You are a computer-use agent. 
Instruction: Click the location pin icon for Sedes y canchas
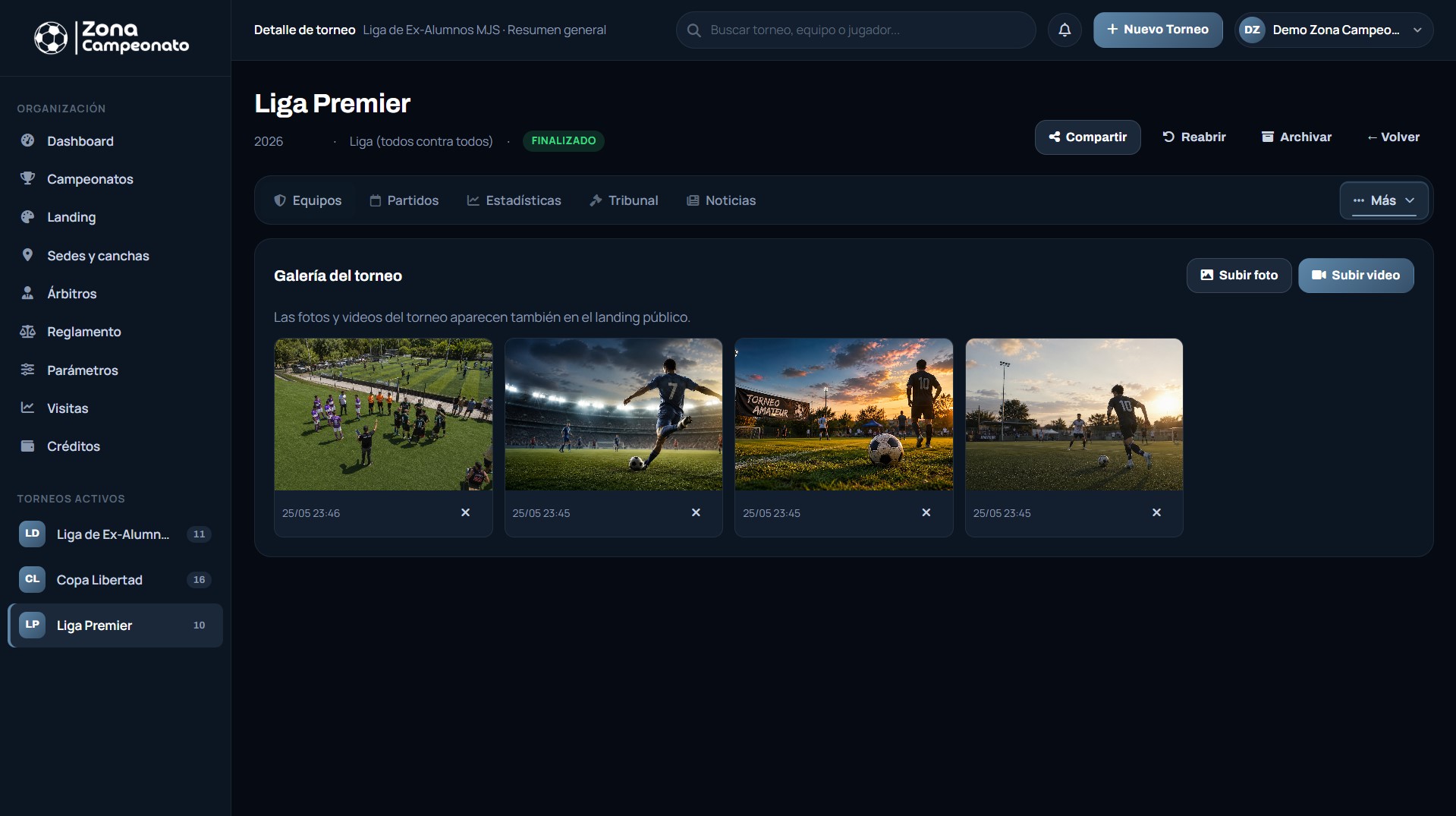[27, 255]
